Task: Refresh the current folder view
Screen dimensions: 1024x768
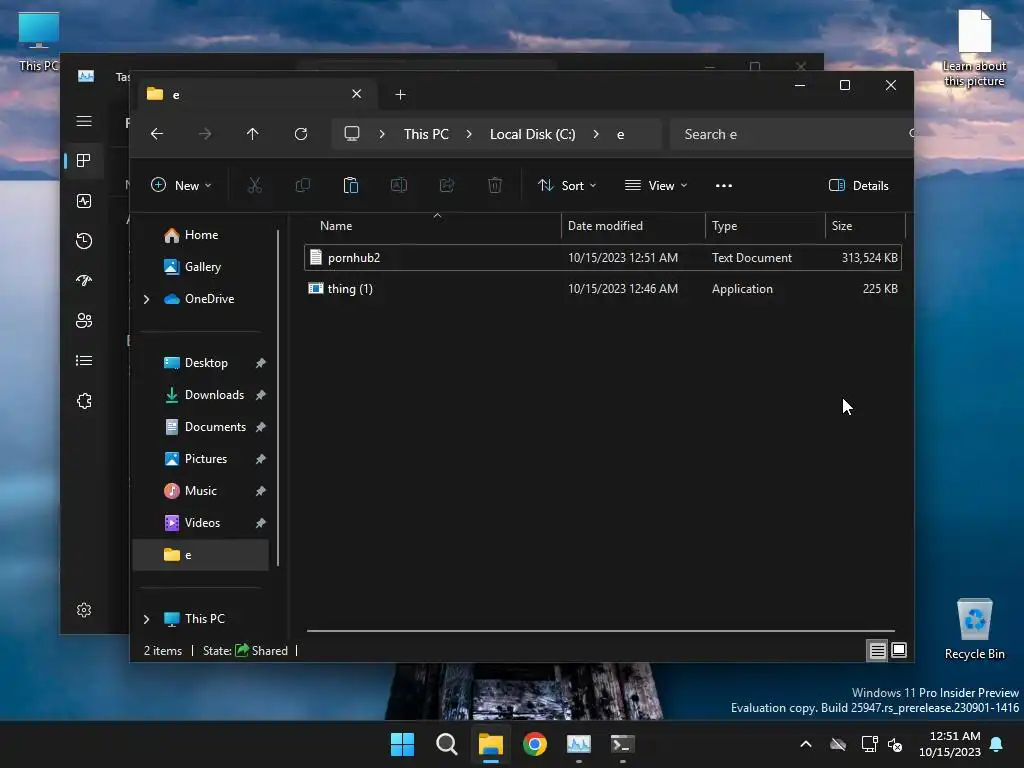Action: 301,134
